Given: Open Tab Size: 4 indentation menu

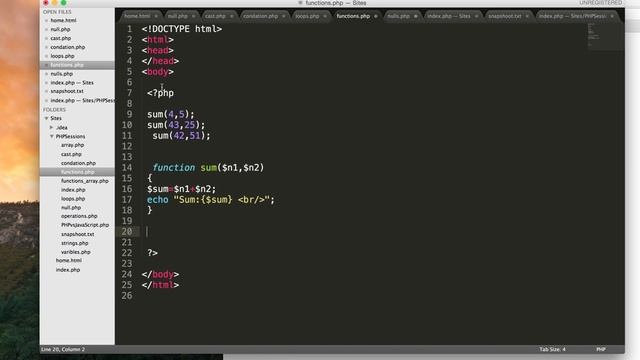Looking at the screenshot, I should tap(552, 349).
